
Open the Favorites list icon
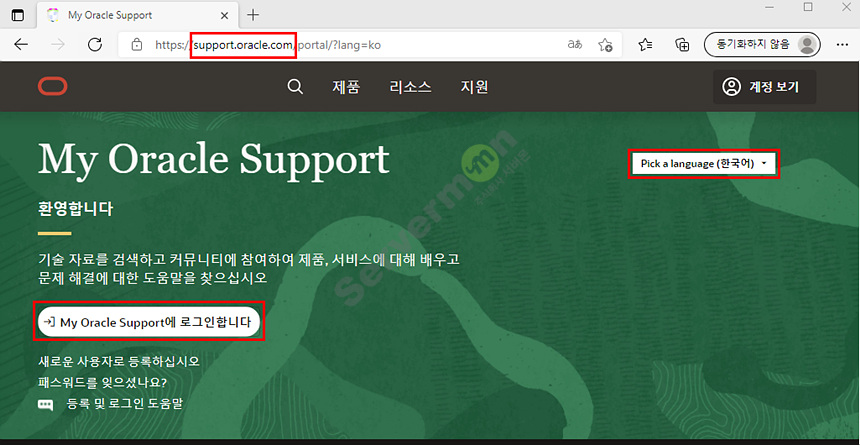[646, 45]
